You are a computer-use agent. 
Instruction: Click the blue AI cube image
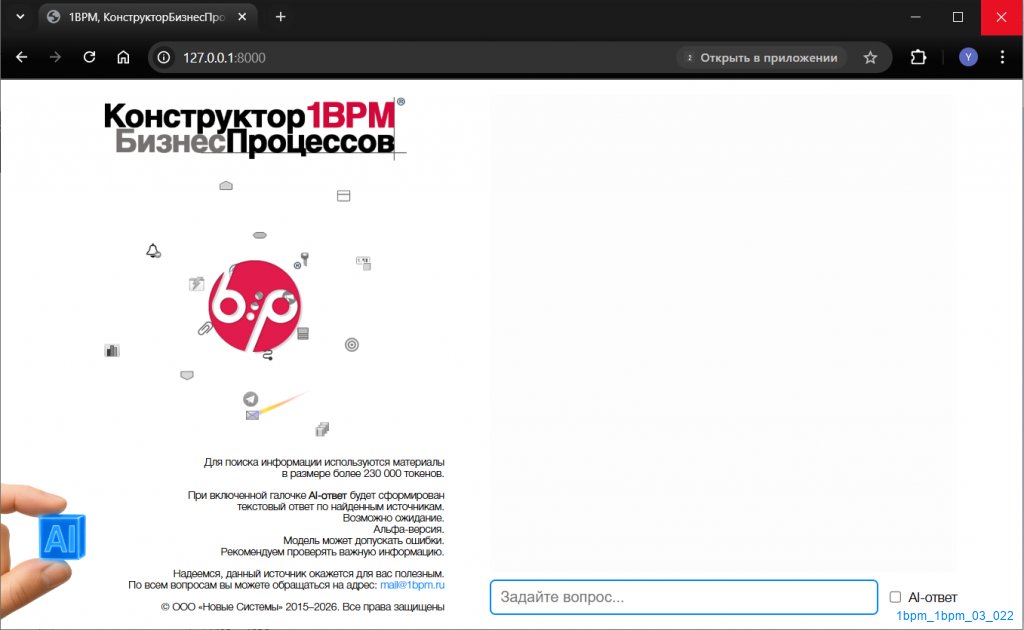click(x=62, y=537)
